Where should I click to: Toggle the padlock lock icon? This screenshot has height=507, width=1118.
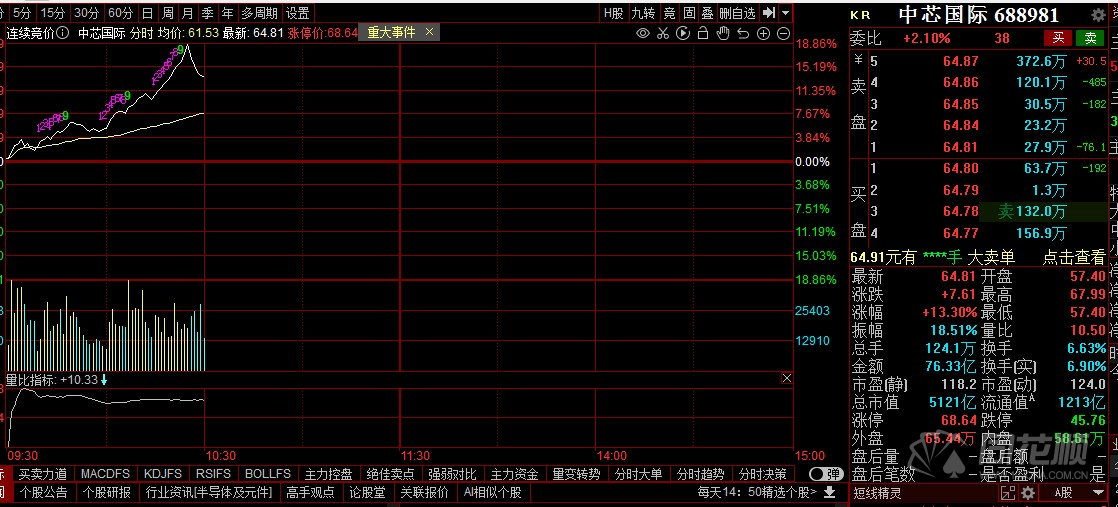[x=703, y=33]
